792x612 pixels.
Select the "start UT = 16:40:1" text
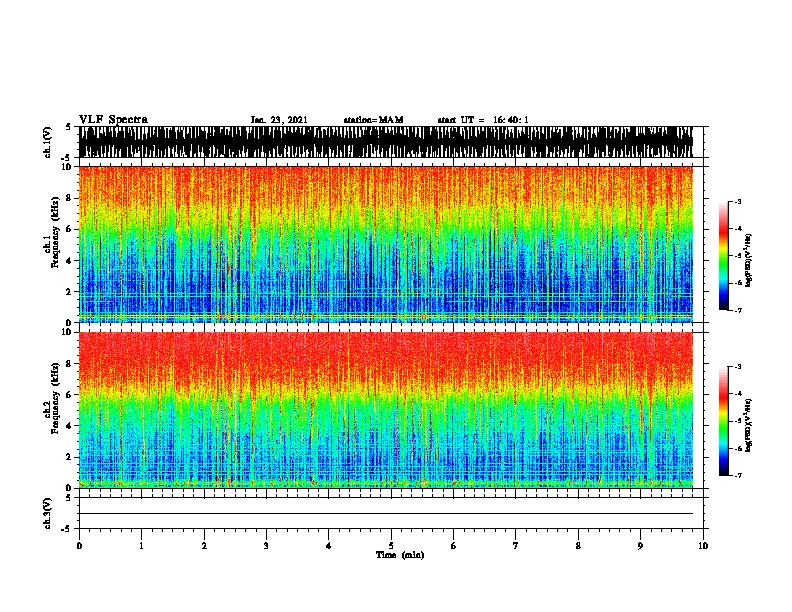tap(483, 120)
